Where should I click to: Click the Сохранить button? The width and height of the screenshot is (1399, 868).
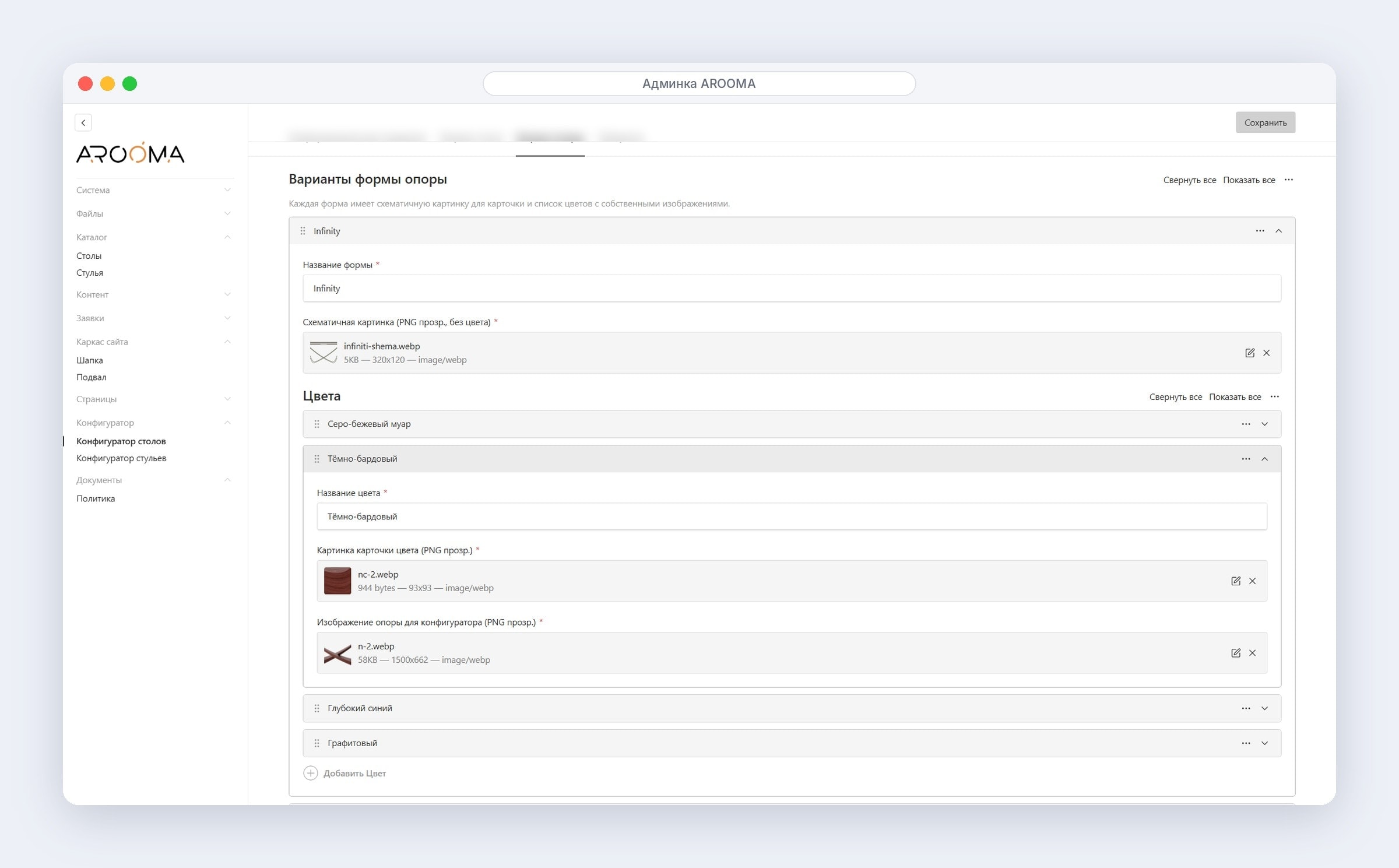point(1265,122)
